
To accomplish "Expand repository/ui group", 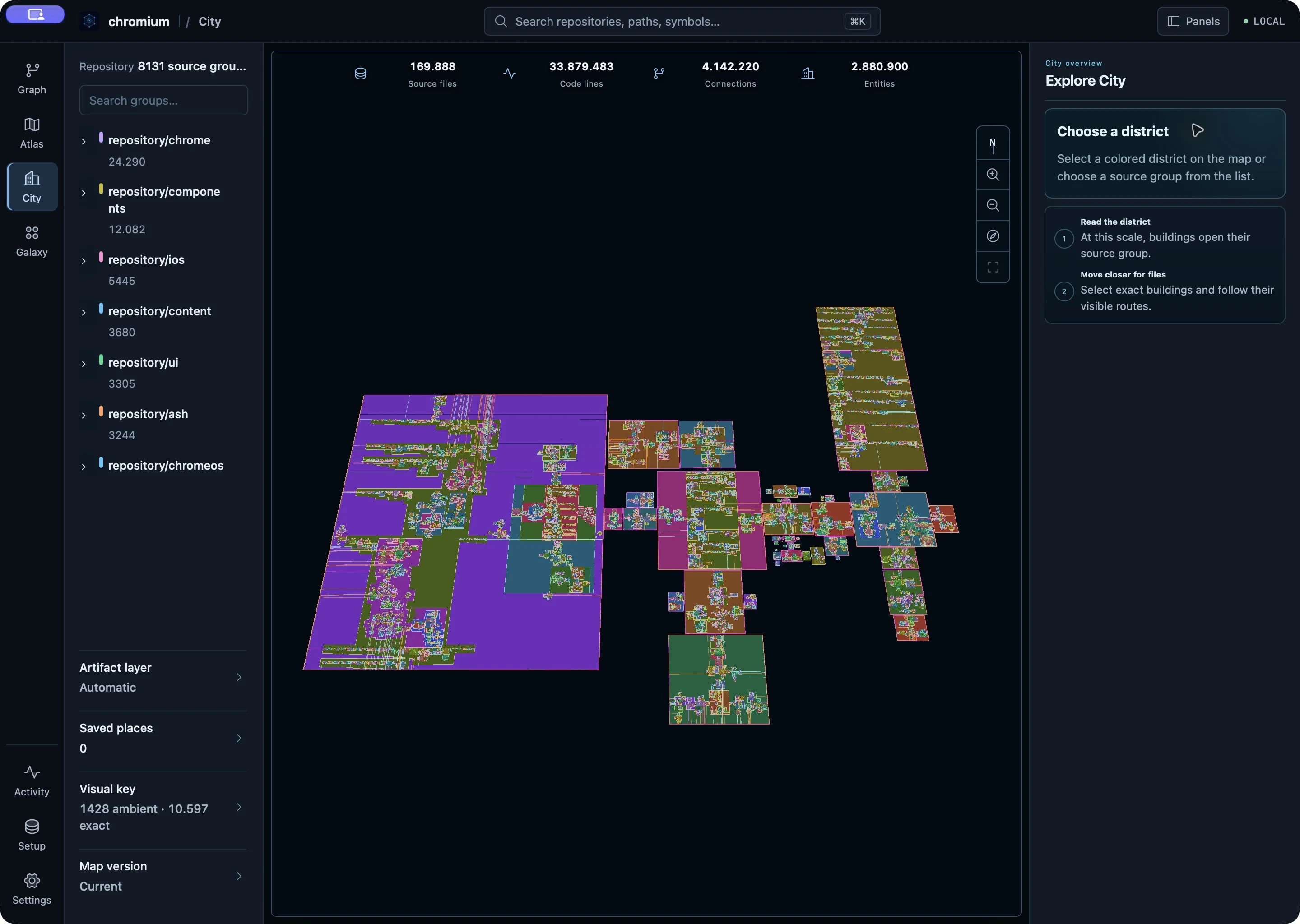I will tap(84, 364).
